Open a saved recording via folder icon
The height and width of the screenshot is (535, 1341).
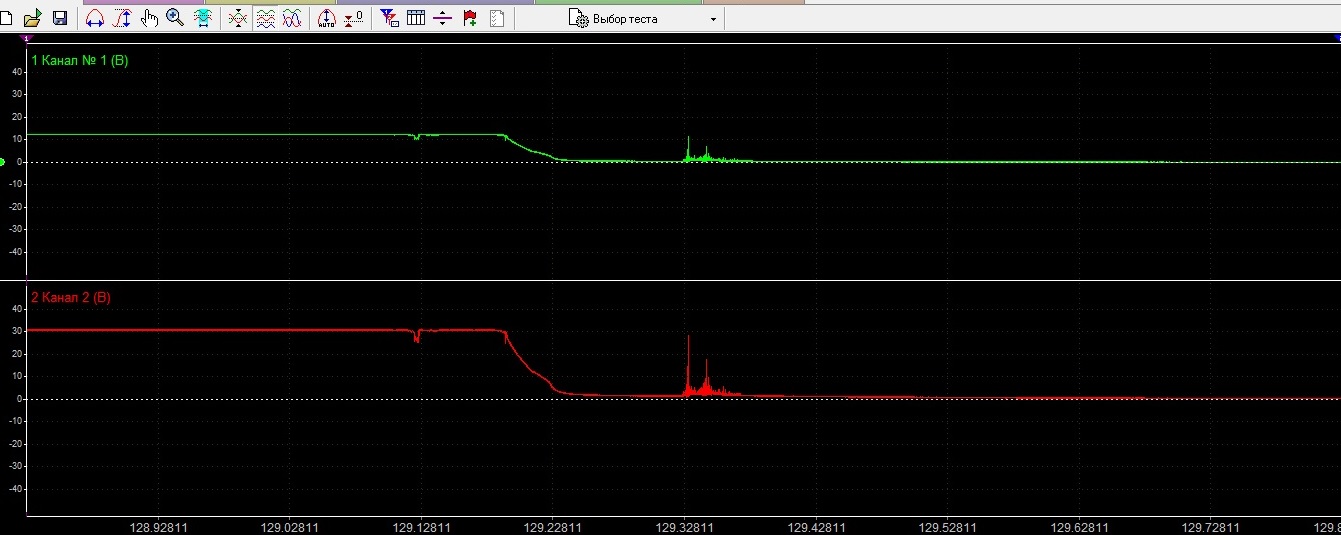[32, 18]
